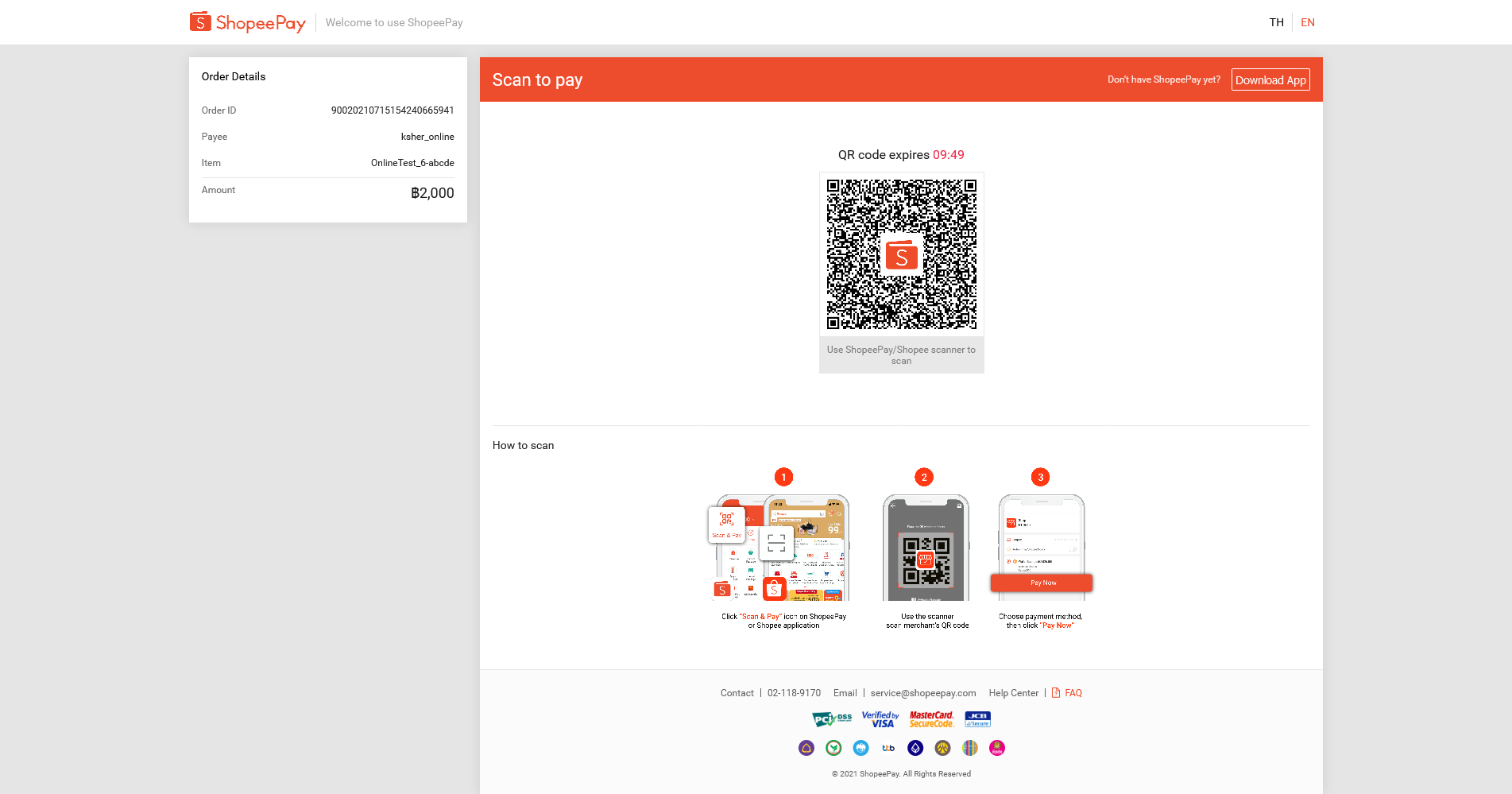Open the FAQ link
1512x794 pixels.
(1073, 693)
